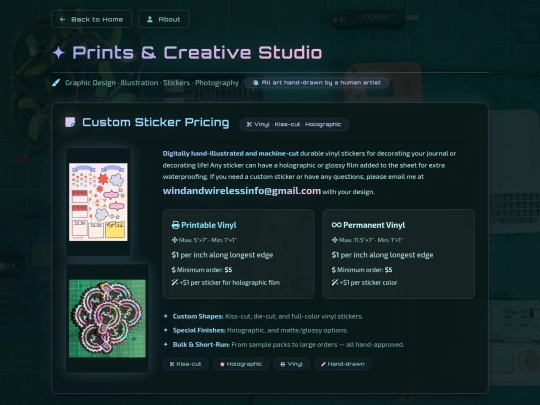The height and width of the screenshot is (405, 540).
Task: Select the Hand-drawn tag chip
Action: coord(343,364)
